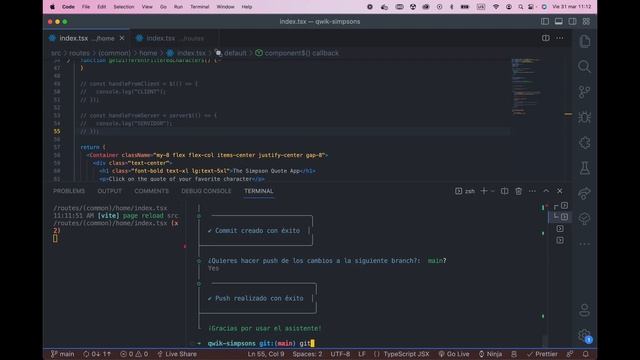640x360 pixels.
Task: Close the index.tsx .../home tab
Action: 122,38
